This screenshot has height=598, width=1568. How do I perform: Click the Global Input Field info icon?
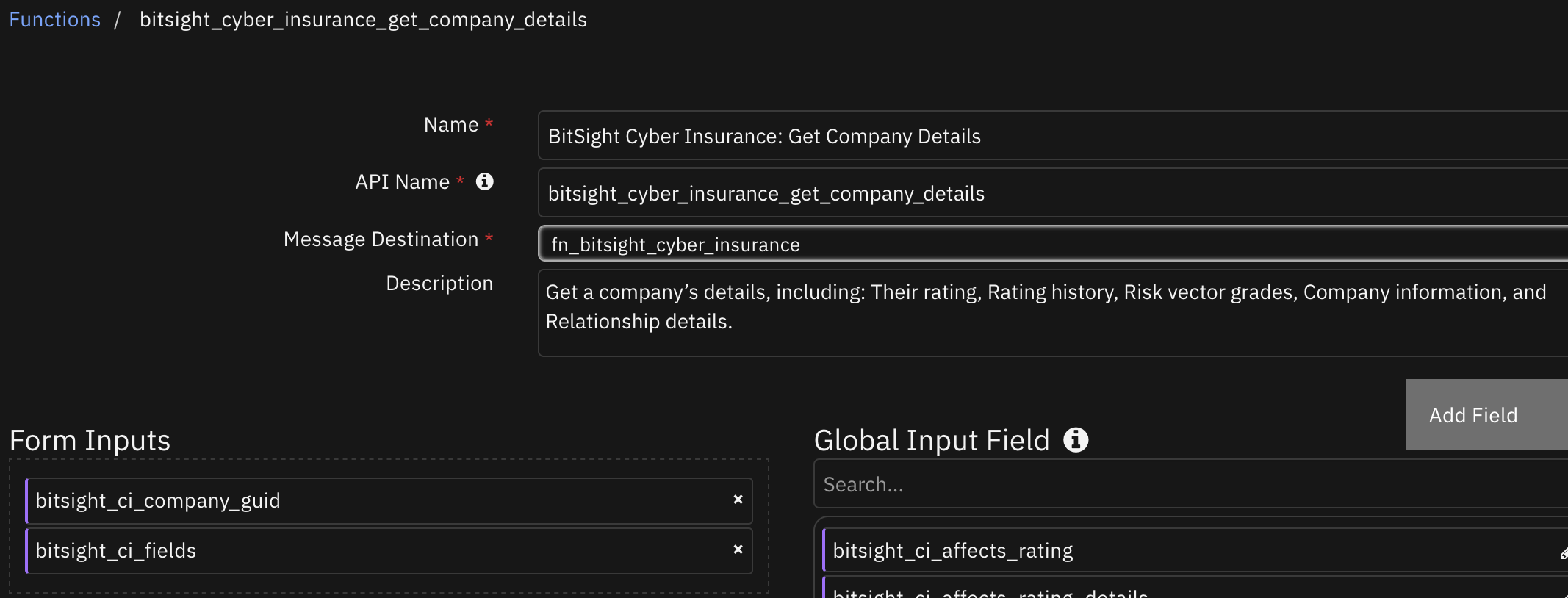pos(1076,440)
